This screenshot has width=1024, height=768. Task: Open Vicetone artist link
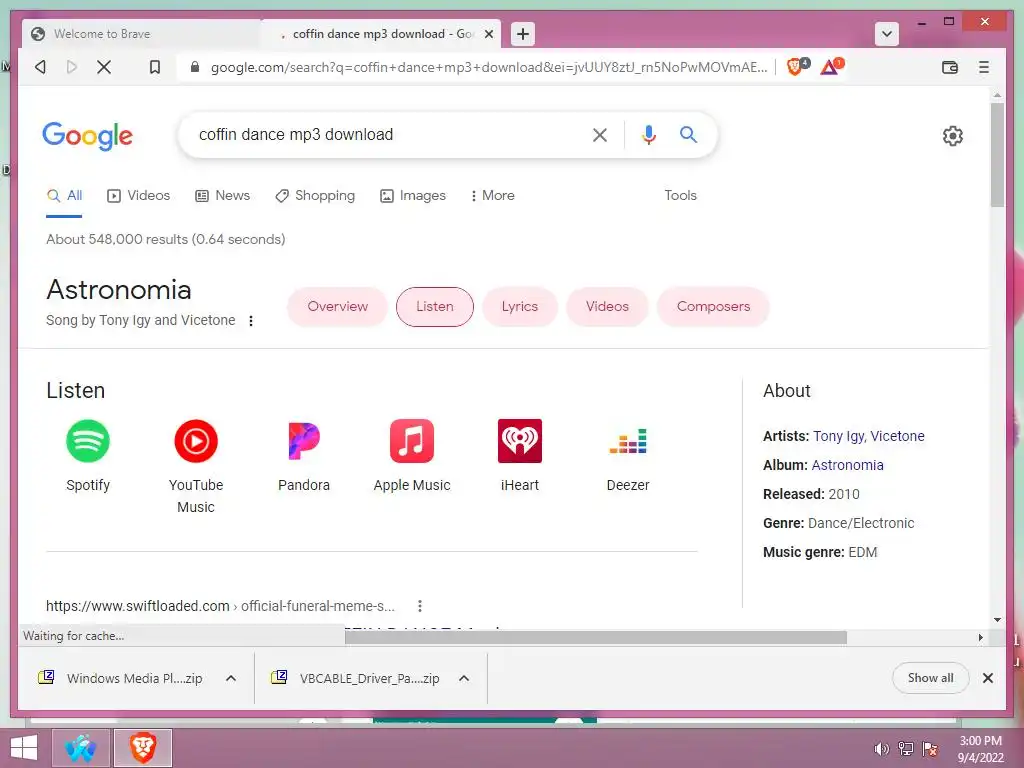coord(897,436)
